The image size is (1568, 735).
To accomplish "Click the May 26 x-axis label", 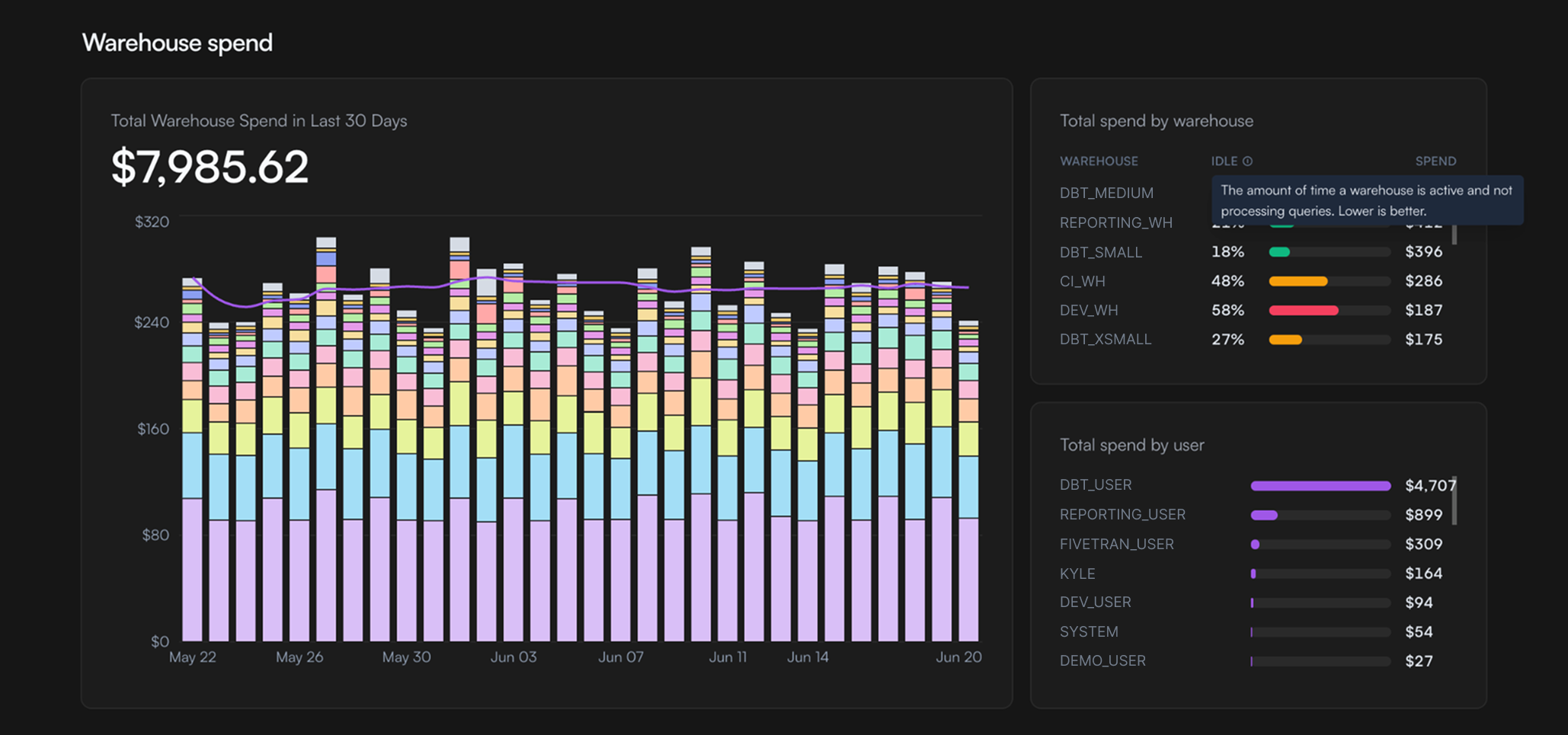I will [x=299, y=657].
